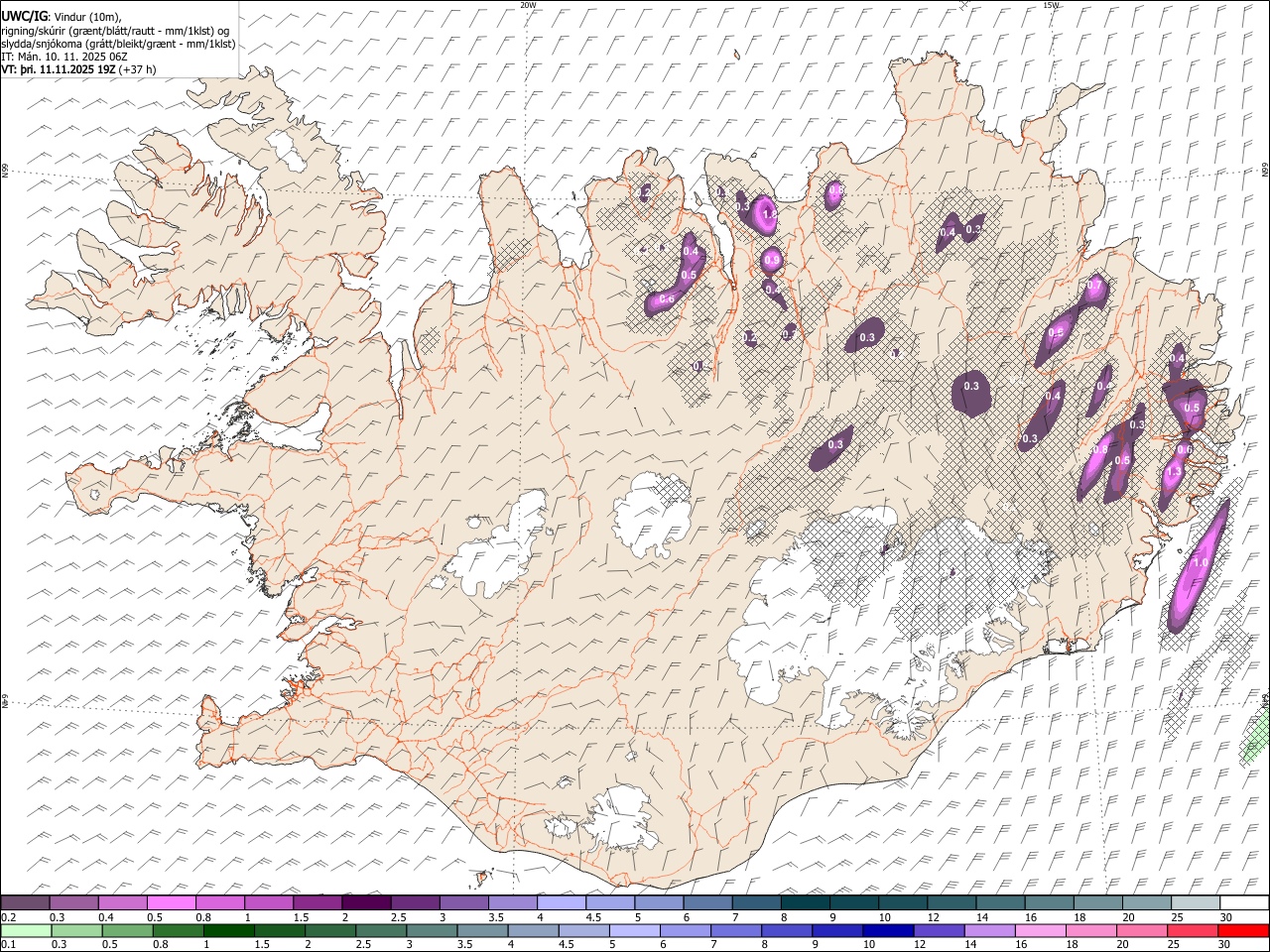This screenshot has width=1270, height=952.
Task: Select the 0.5 green swatch in the lower legend row
Action: (x=128, y=930)
